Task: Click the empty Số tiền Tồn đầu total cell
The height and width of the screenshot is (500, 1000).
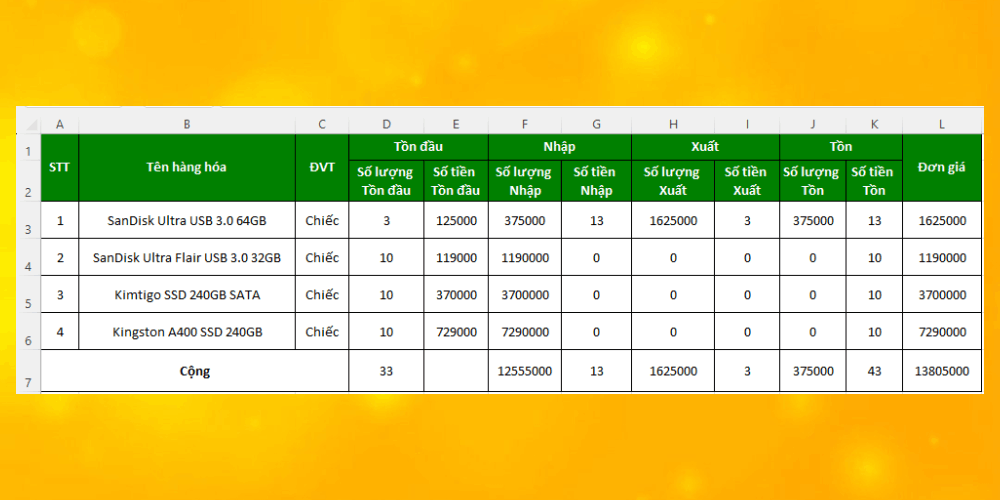Action: click(456, 371)
